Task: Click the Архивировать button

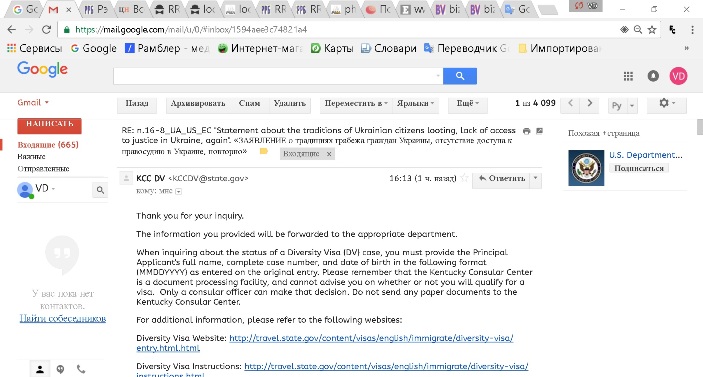Action: (x=198, y=104)
